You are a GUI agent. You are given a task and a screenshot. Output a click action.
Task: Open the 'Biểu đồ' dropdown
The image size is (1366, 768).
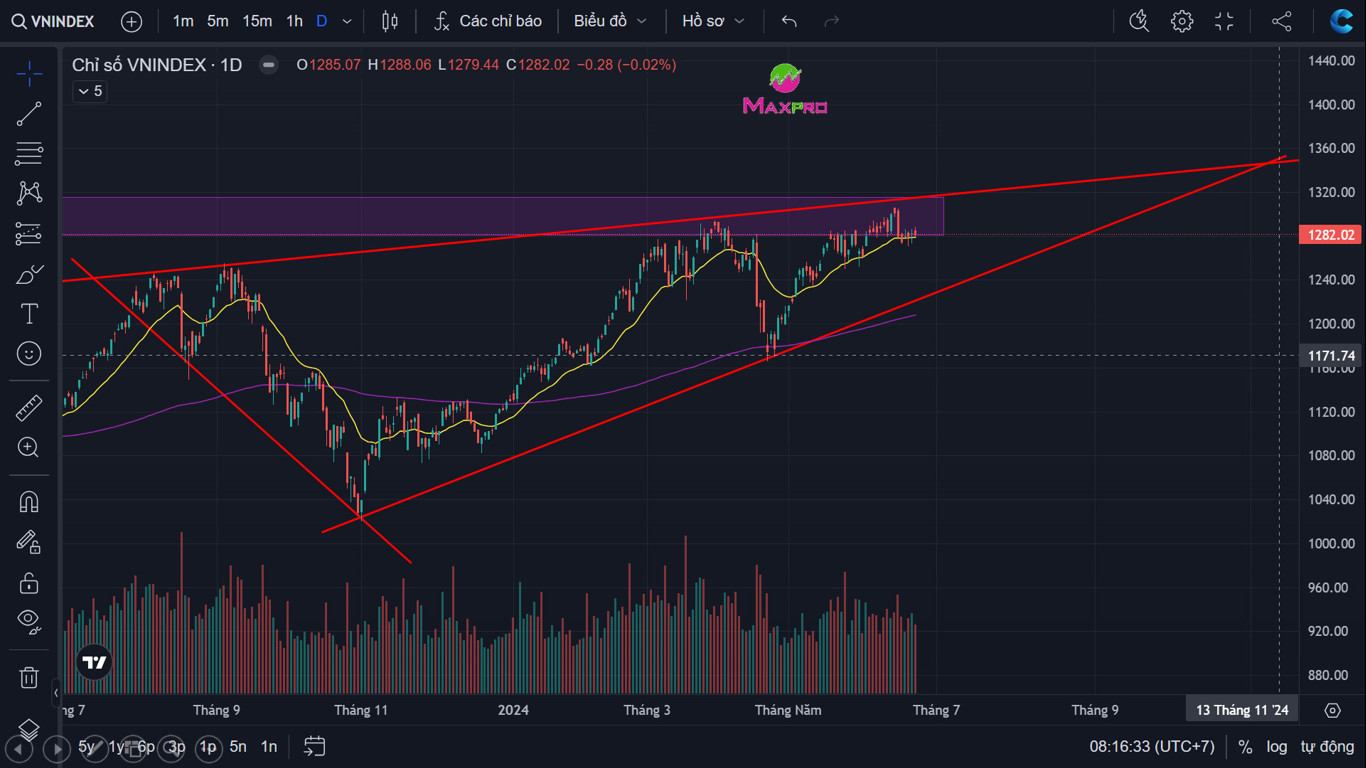(x=610, y=21)
